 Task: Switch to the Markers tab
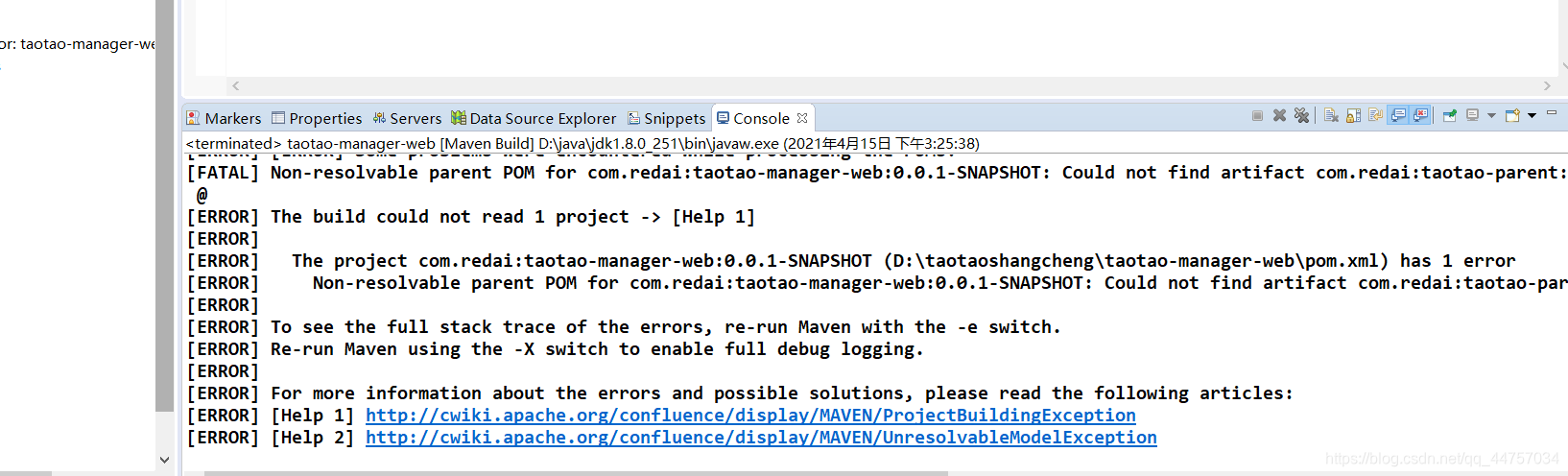click(x=224, y=118)
